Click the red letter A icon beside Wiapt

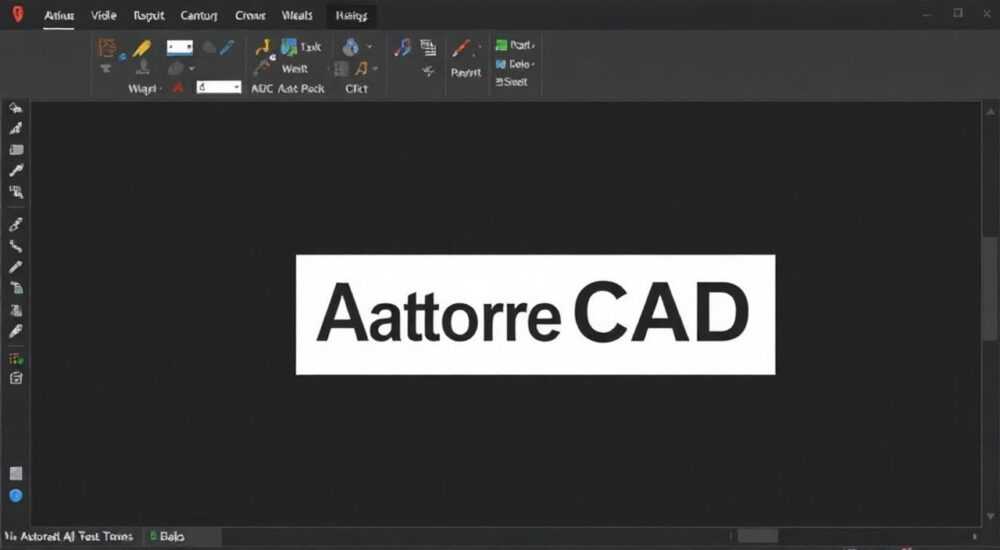178,88
